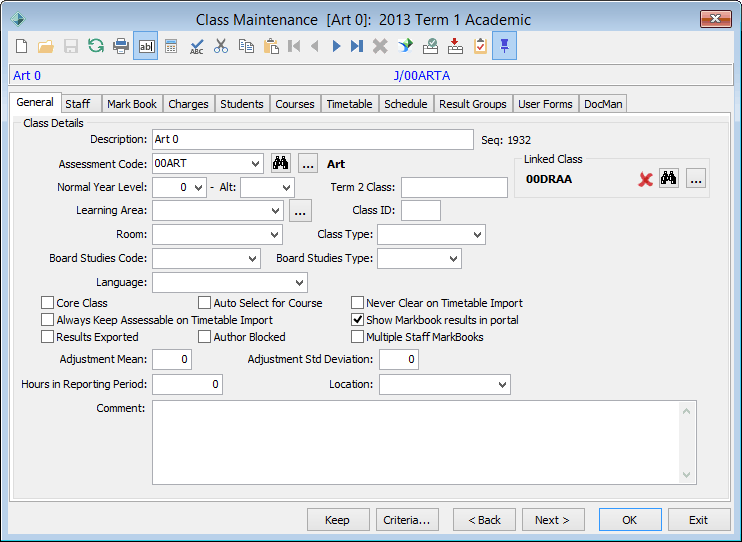The width and height of the screenshot is (742, 542).
Task: Remove linked class with red X
Action: (x=645, y=179)
